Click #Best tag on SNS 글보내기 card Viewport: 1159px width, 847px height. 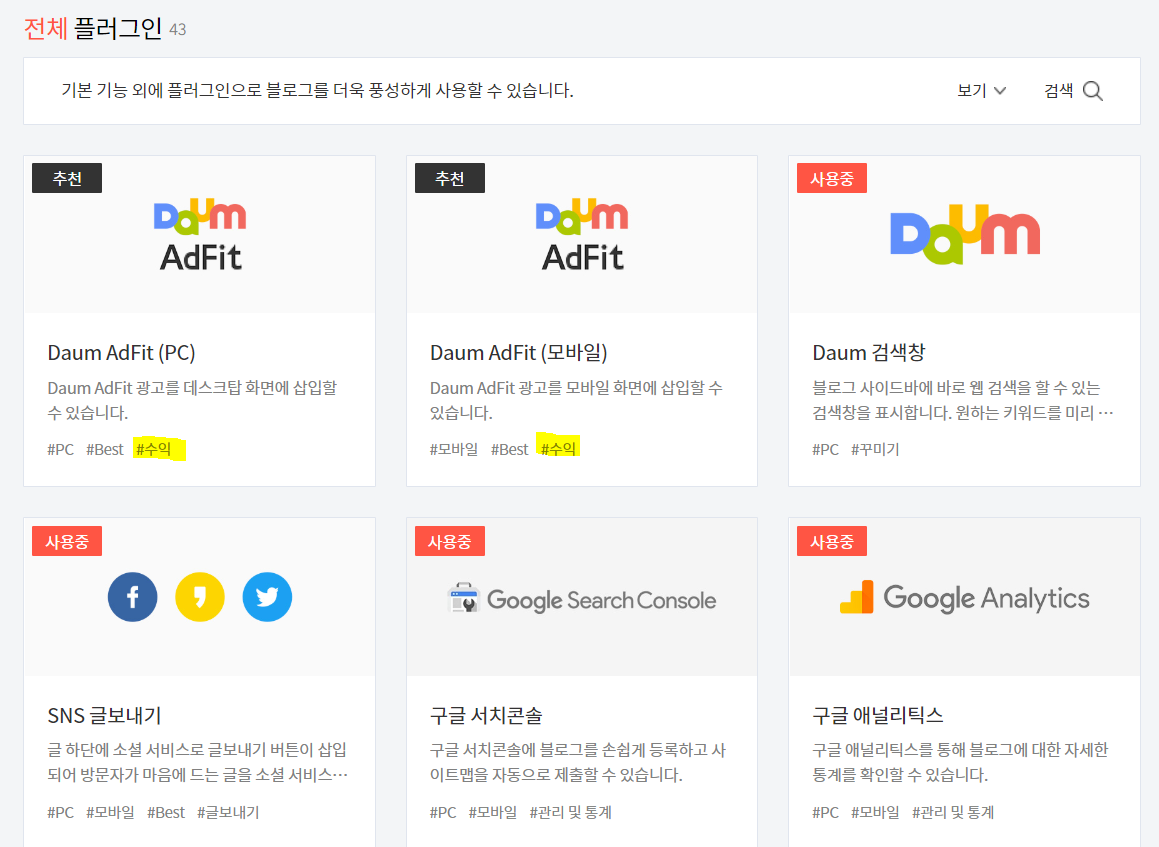click(166, 812)
